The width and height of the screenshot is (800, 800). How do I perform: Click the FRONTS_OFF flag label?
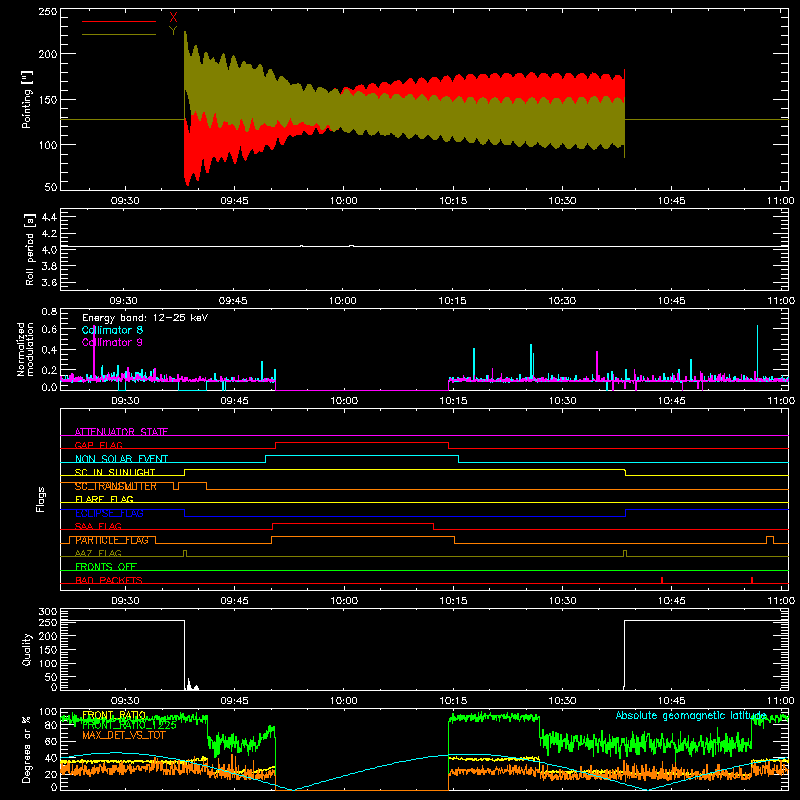[106, 566]
